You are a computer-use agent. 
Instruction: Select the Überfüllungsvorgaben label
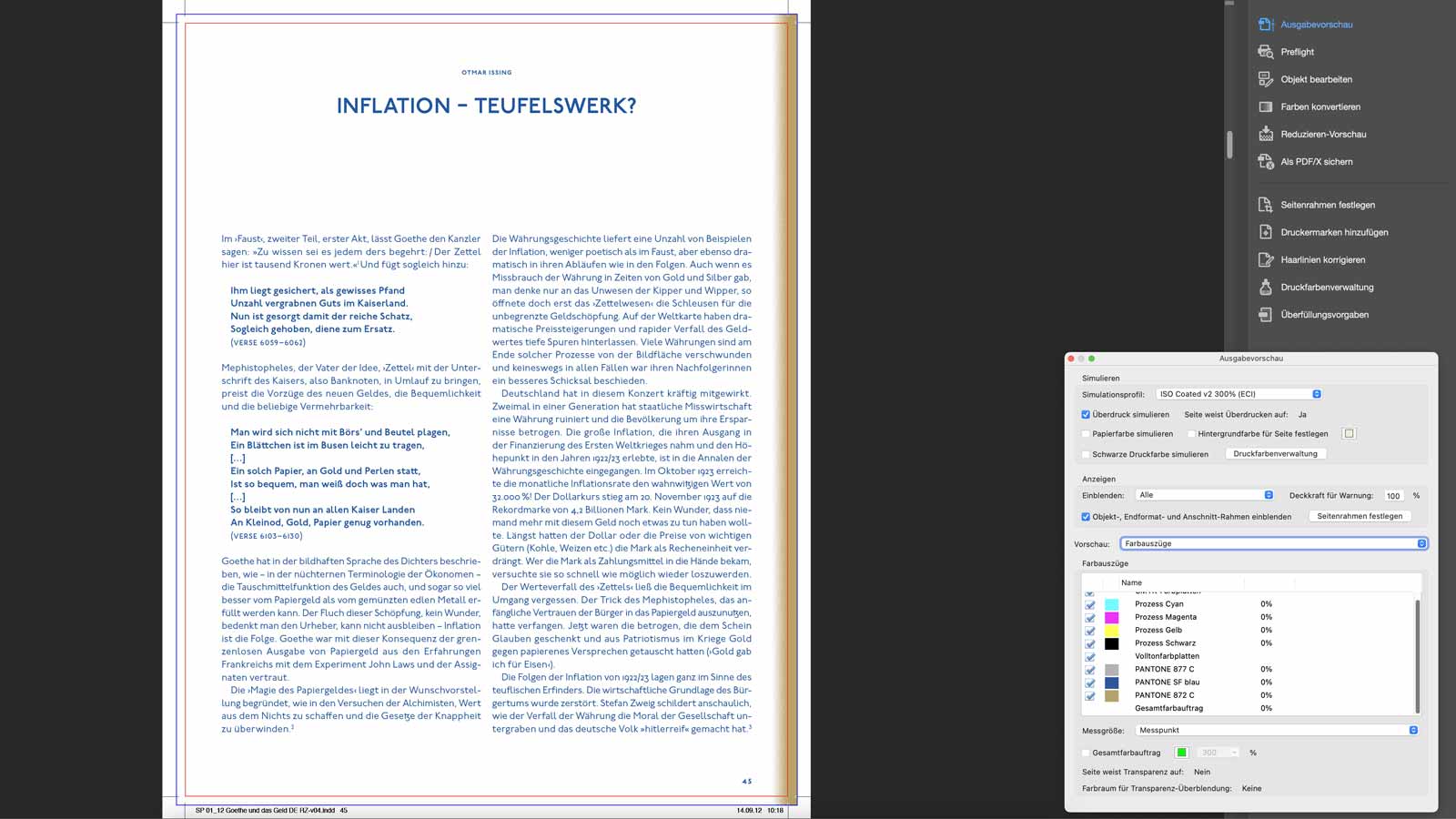click(1325, 314)
